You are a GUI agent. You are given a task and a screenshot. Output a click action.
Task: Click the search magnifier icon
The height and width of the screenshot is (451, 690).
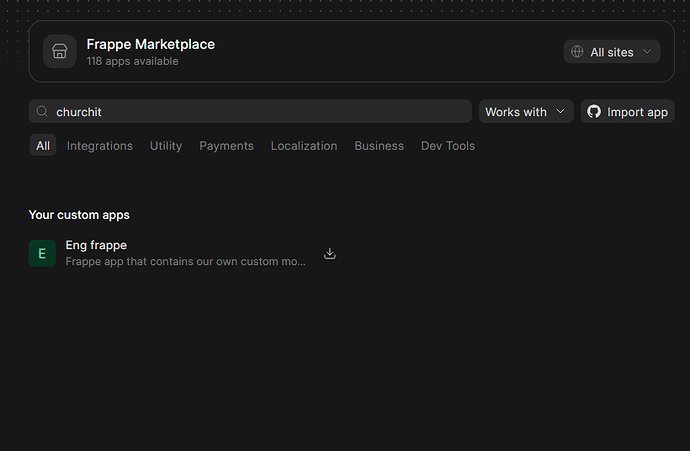(42, 111)
